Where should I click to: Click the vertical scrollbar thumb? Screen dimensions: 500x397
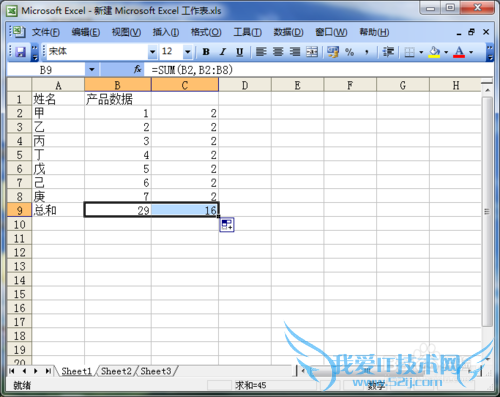487,212
